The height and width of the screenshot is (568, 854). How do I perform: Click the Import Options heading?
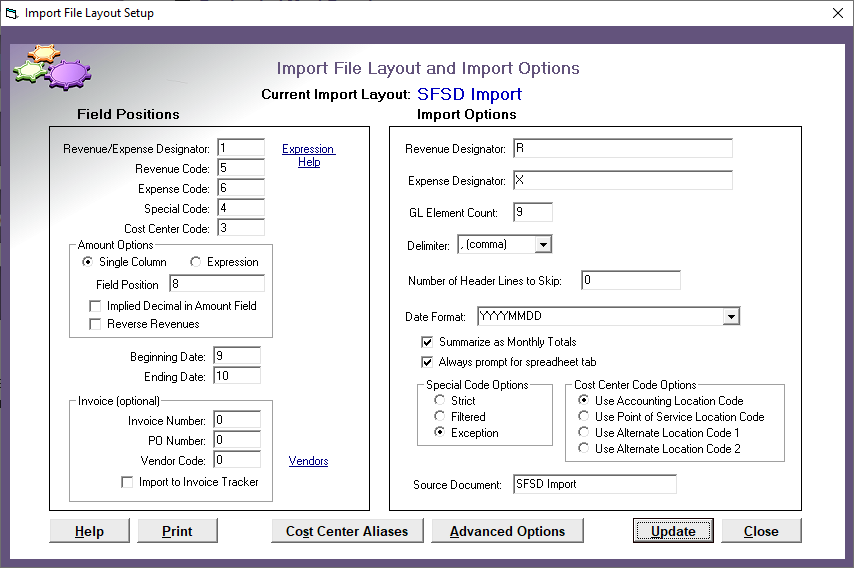pos(467,114)
